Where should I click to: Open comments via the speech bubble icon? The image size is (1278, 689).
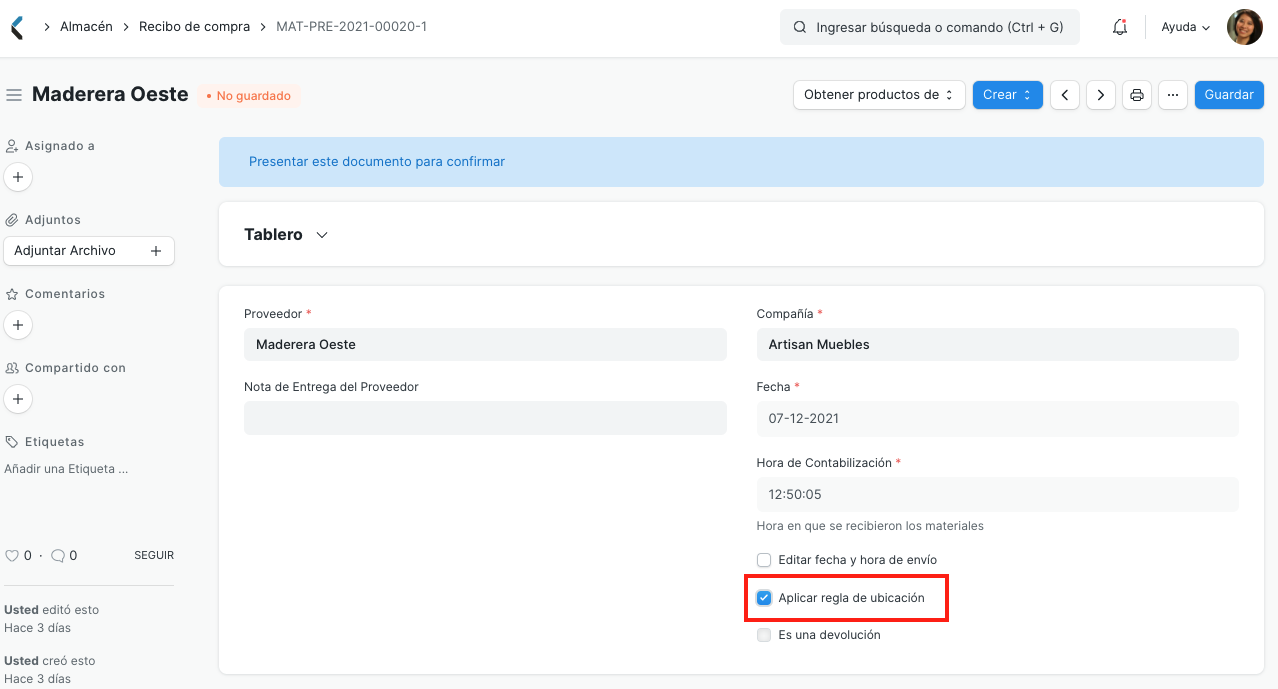55,555
